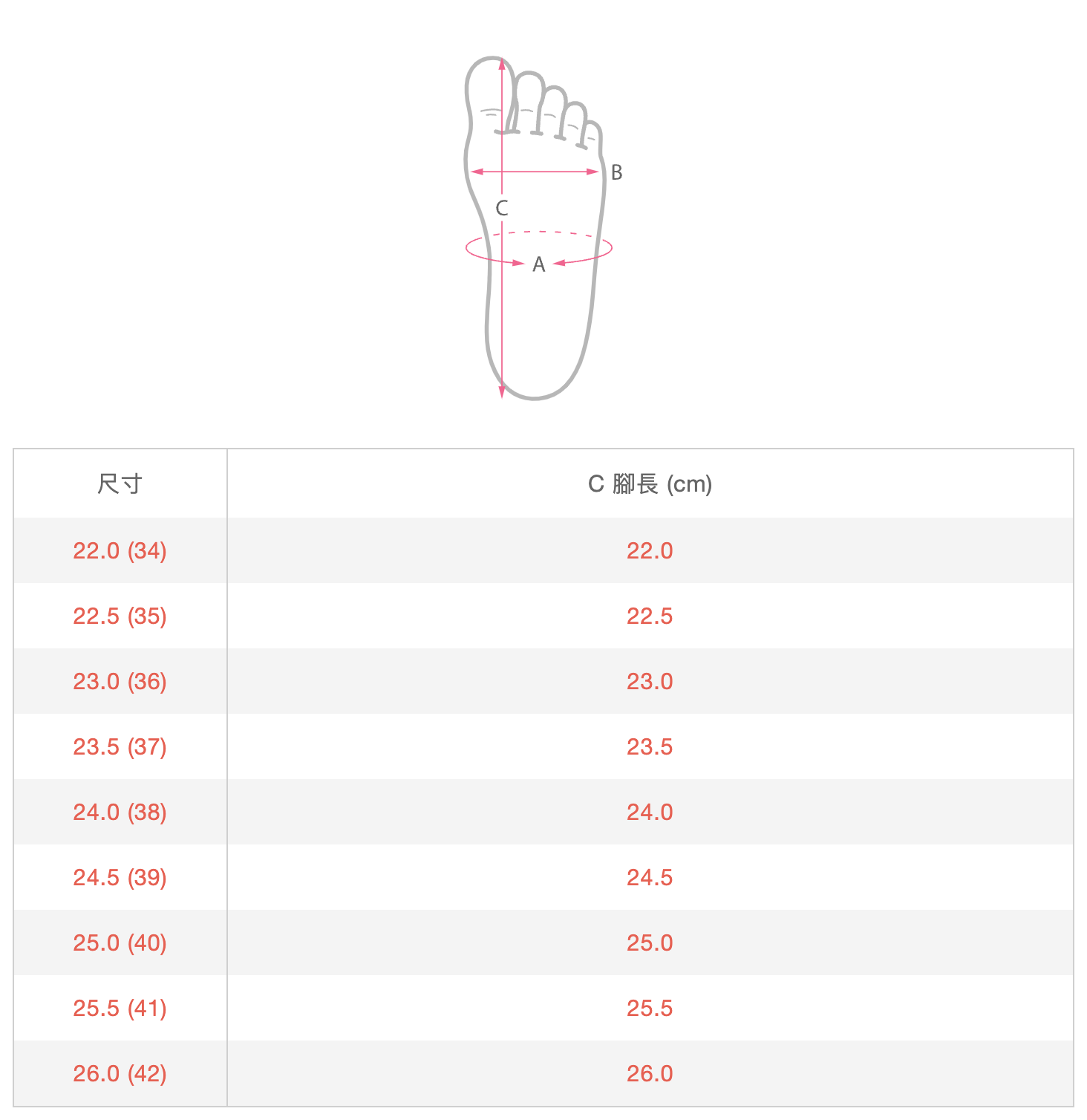Choose size 22.0 (34) row
The image size is (1087, 1120).
pos(543,550)
